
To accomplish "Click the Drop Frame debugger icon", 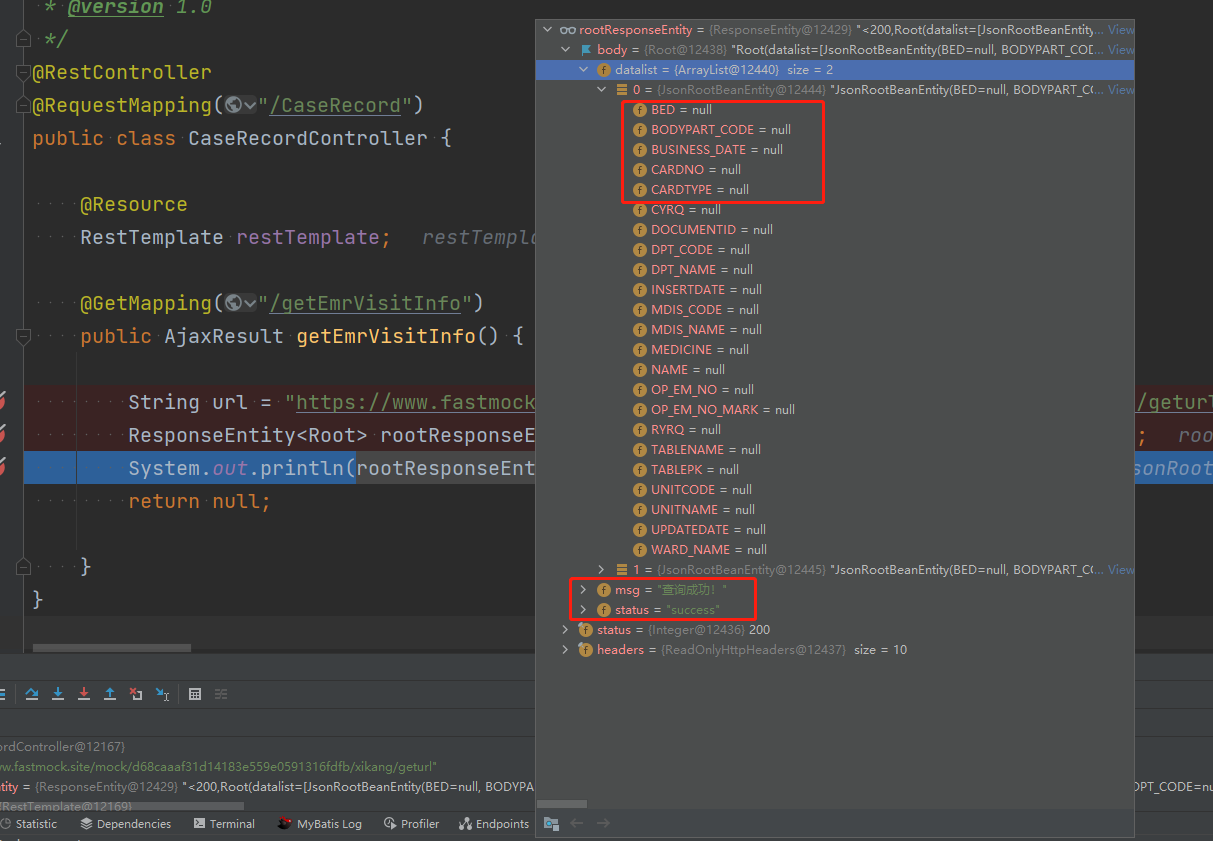I will (135, 694).
